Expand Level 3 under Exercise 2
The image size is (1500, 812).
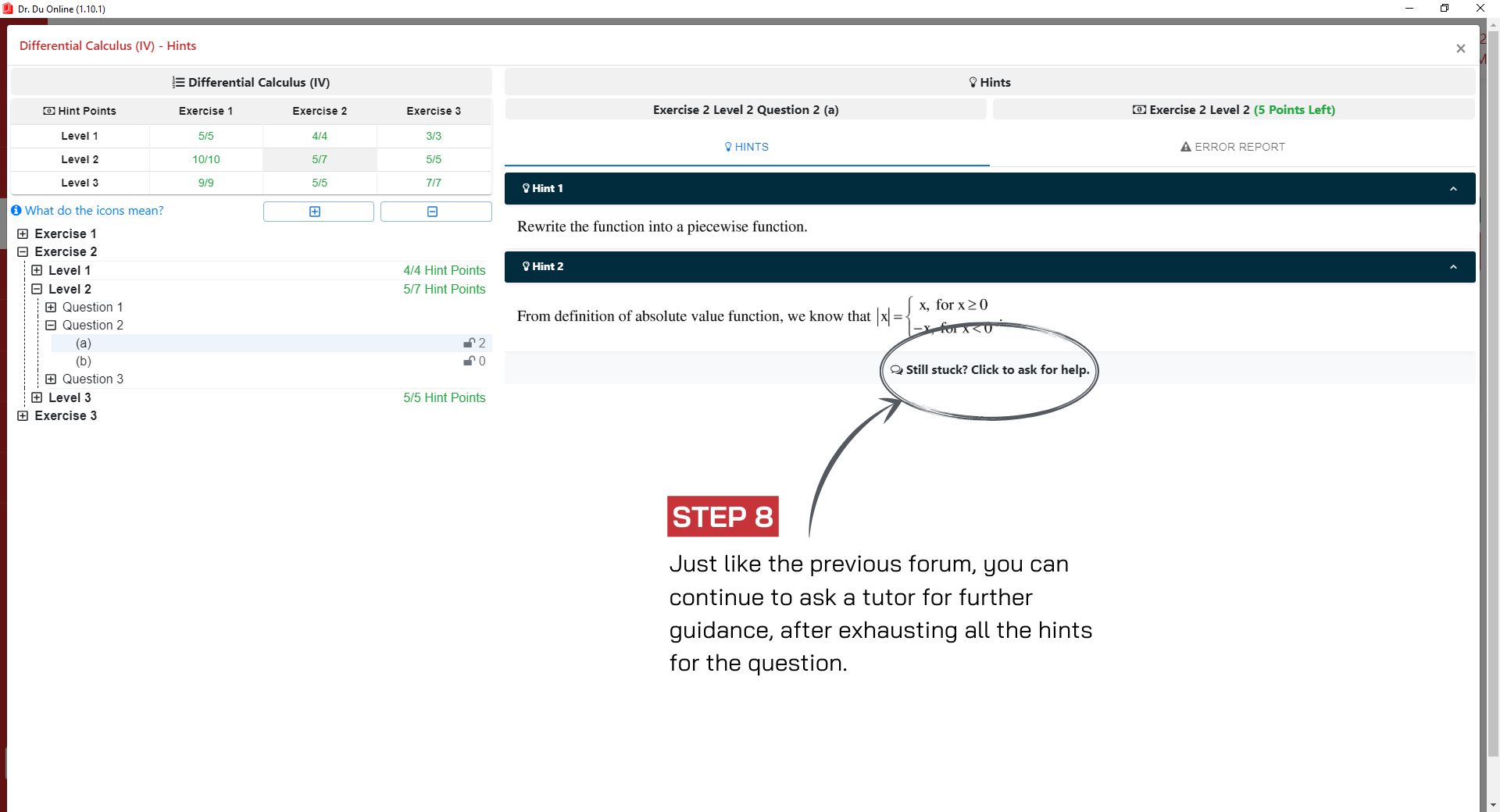coord(37,397)
